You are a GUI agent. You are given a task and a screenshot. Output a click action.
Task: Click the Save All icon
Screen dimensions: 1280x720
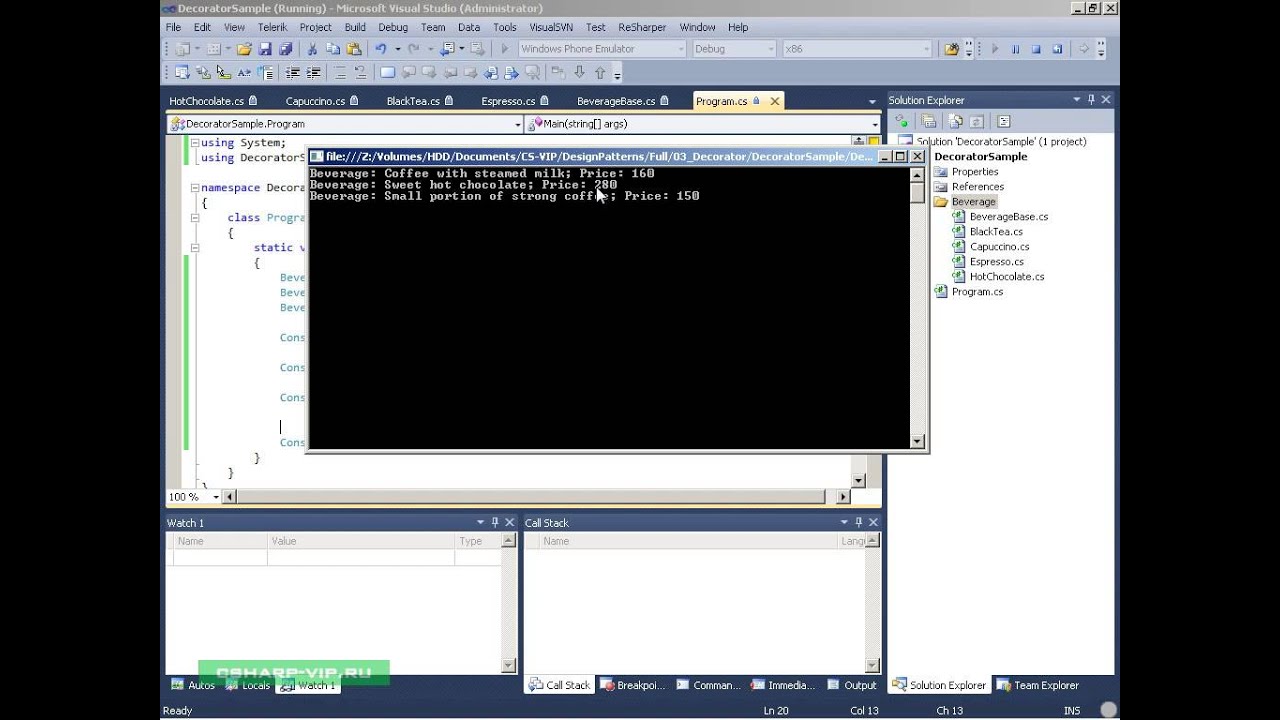[x=286, y=48]
